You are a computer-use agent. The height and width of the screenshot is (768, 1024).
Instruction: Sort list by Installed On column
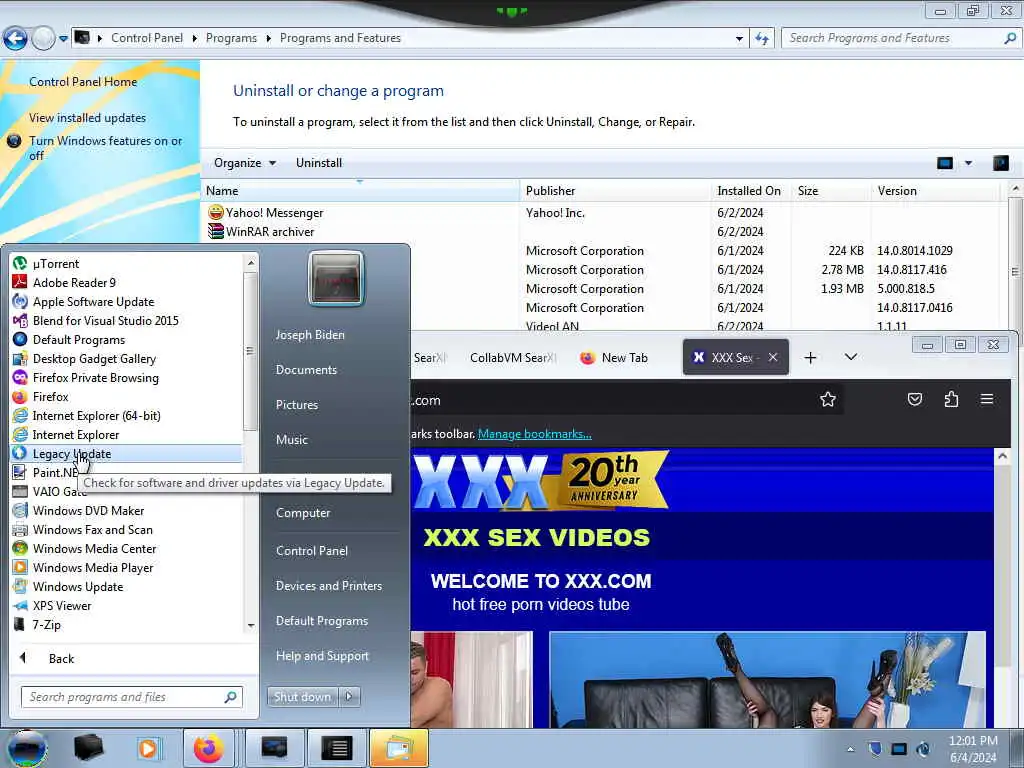coord(751,191)
